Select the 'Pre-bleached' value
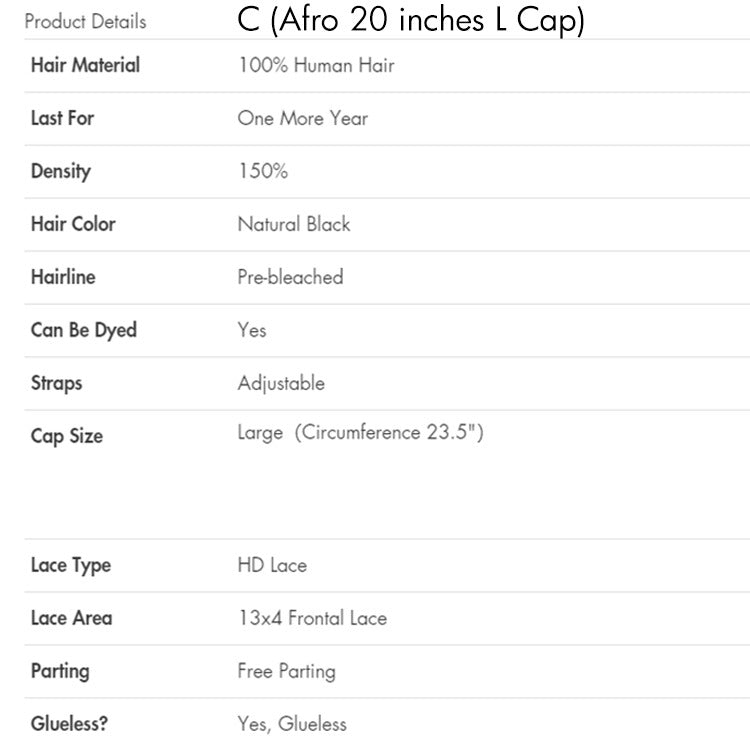The width and height of the screenshot is (750, 750). (x=290, y=277)
